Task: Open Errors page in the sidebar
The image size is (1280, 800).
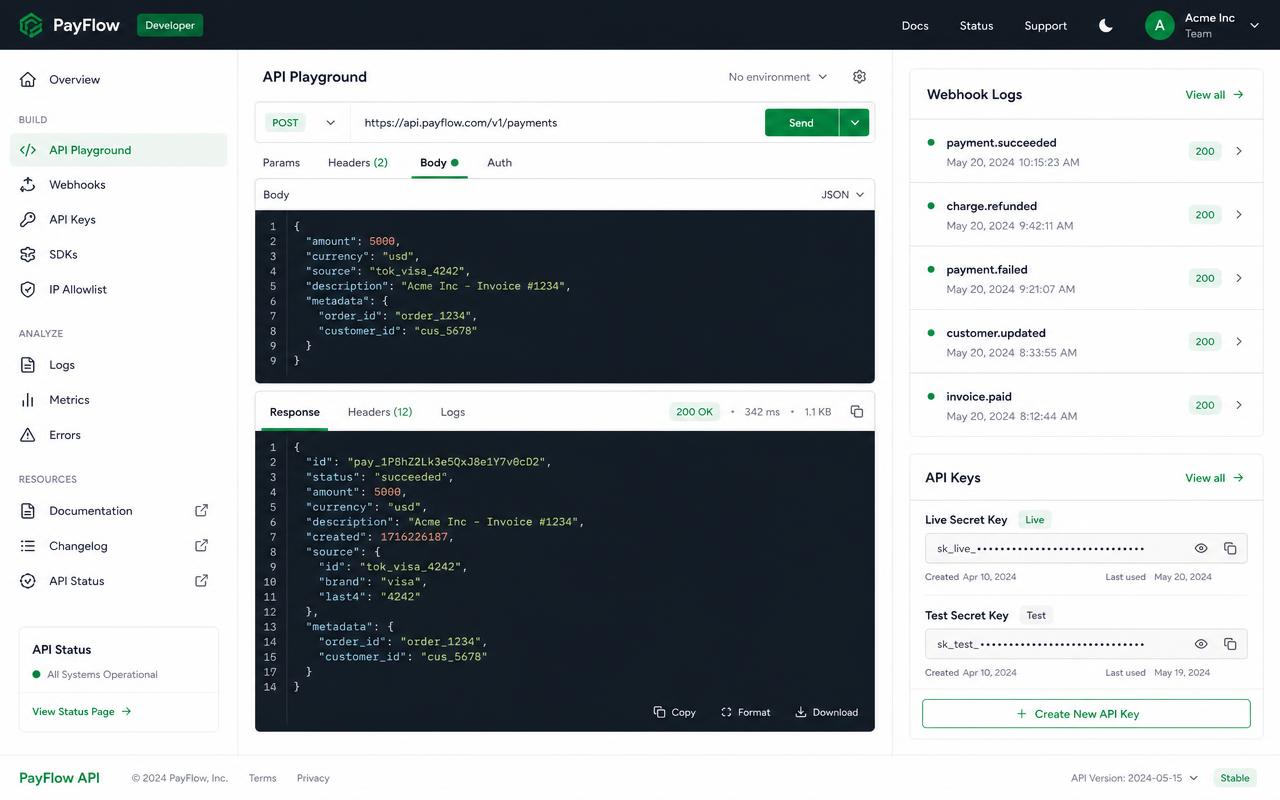Action: [118, 435]
